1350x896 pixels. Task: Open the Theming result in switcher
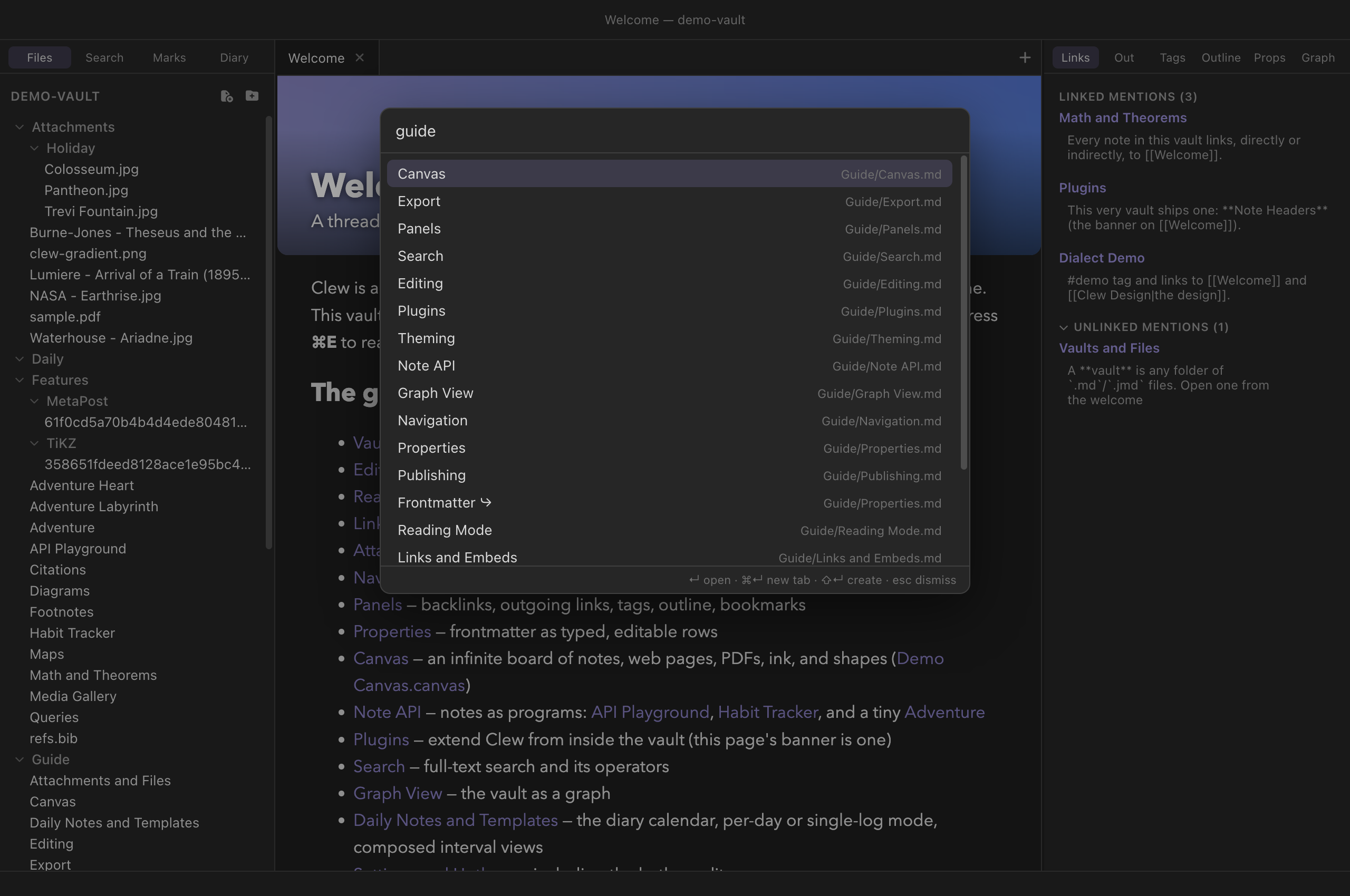pos(670,338)
